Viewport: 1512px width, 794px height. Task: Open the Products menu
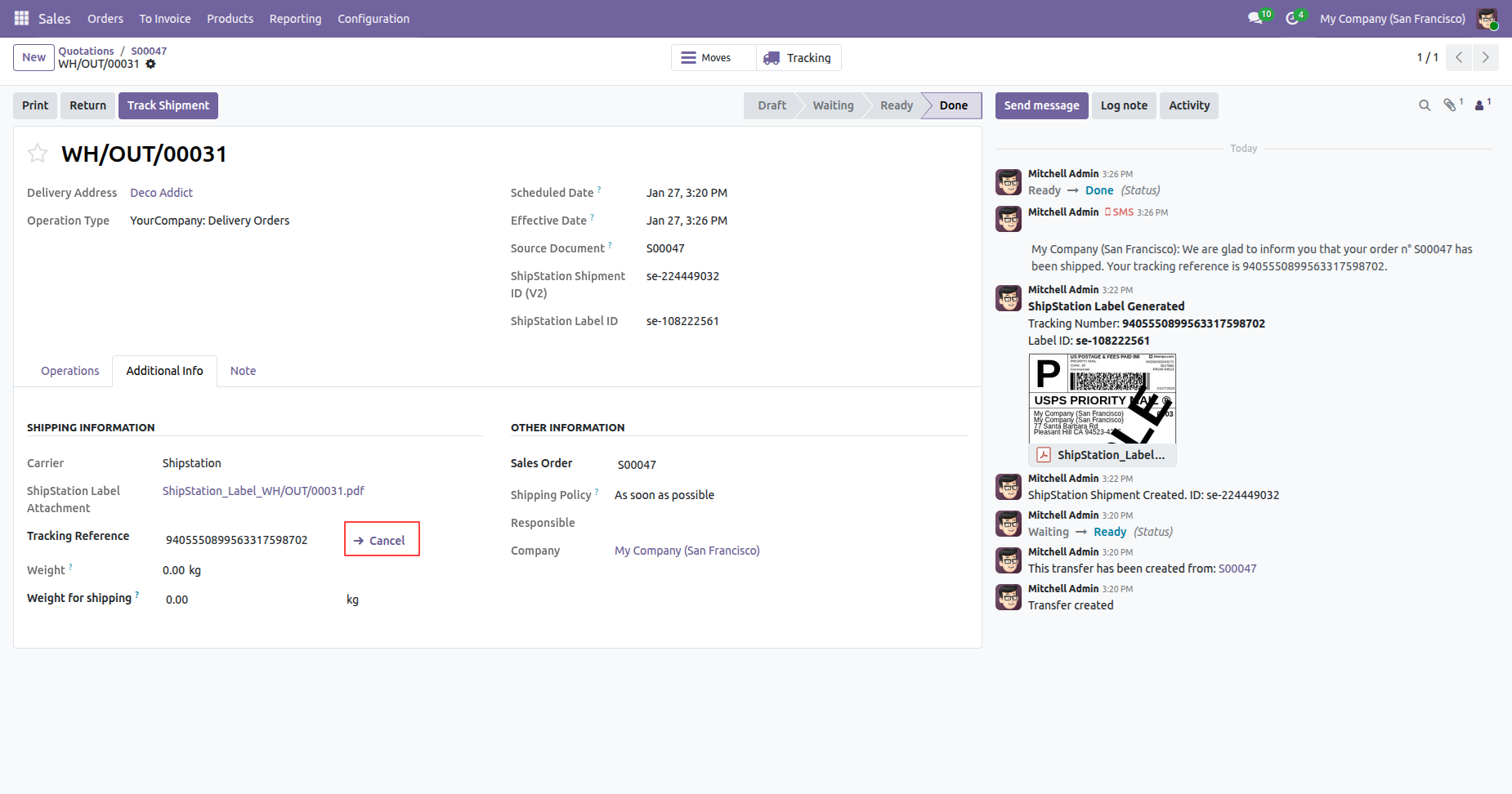[230, 19]
